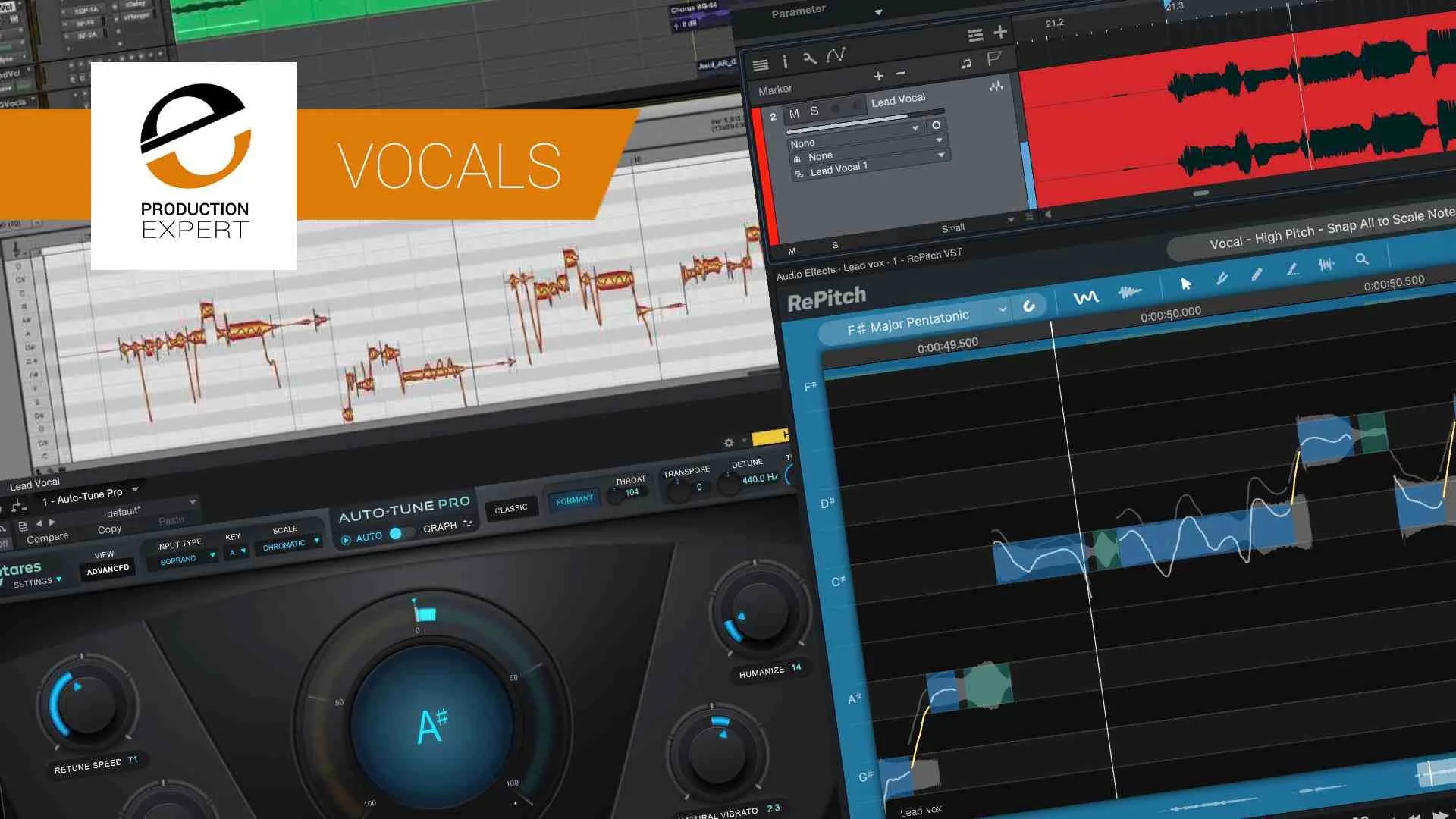Select the Auto mode label
The width and height of the screenshot is (1456, 819).
pyautogui.click(x=369, y=537)
